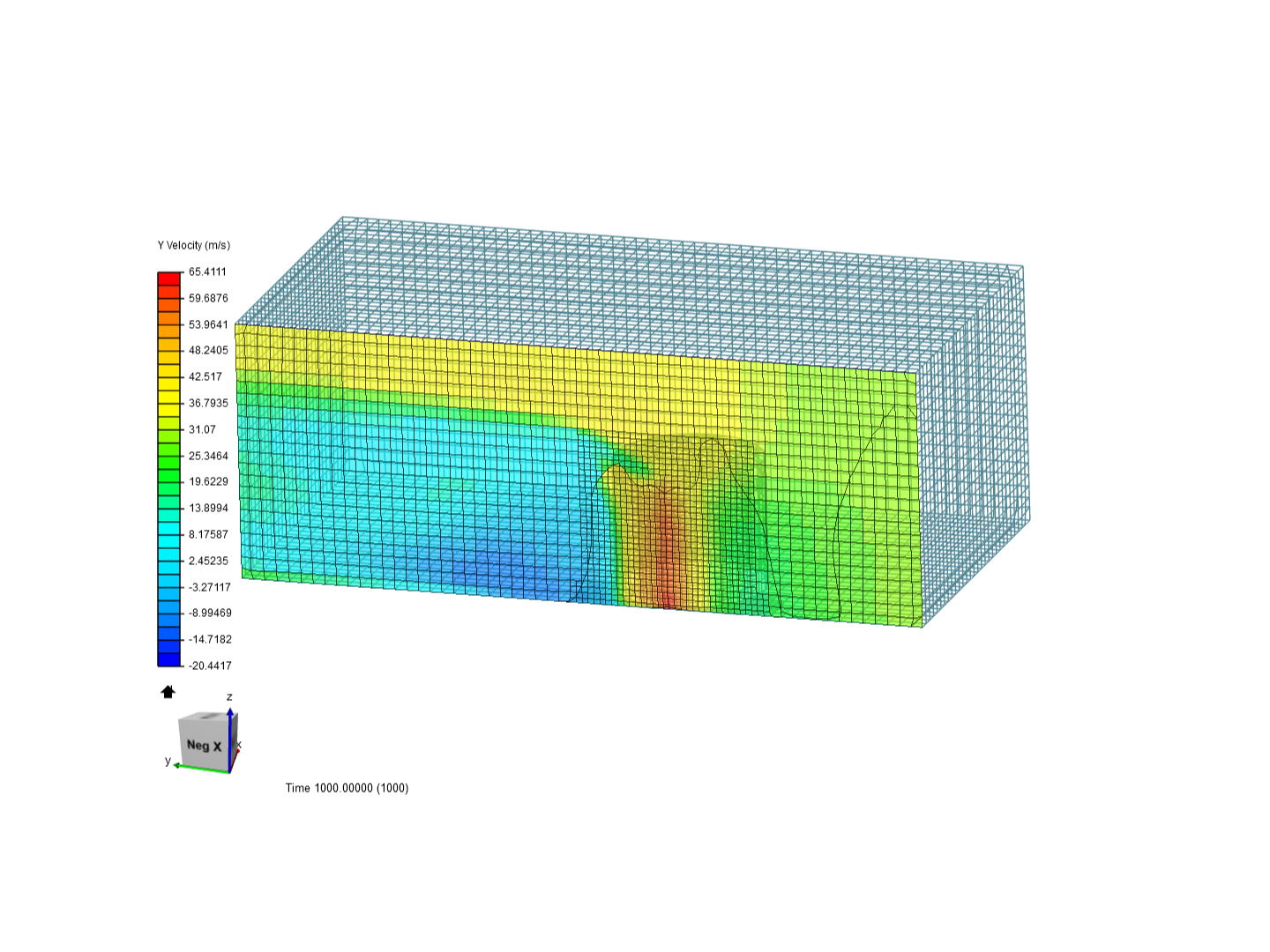Screen dimensions: 1270x952
Task: Click the green Y axis of the triad
Action: click(202, 769)
